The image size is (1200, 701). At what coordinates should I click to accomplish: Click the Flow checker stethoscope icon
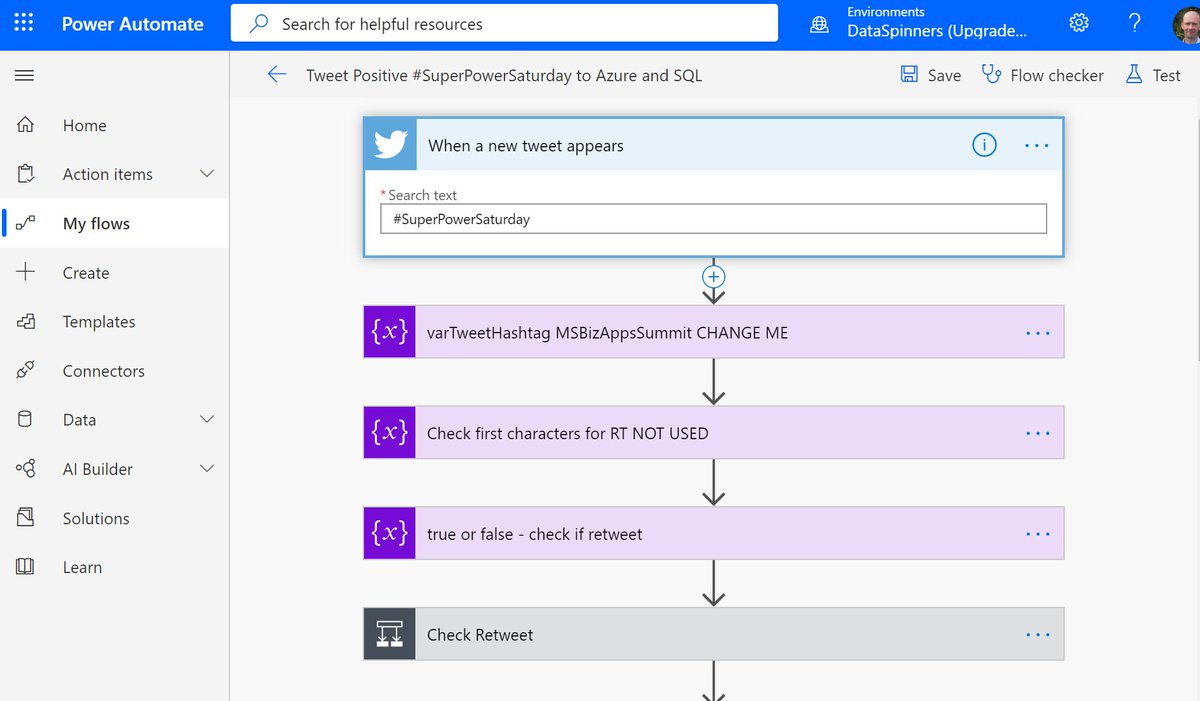(991, 75)
